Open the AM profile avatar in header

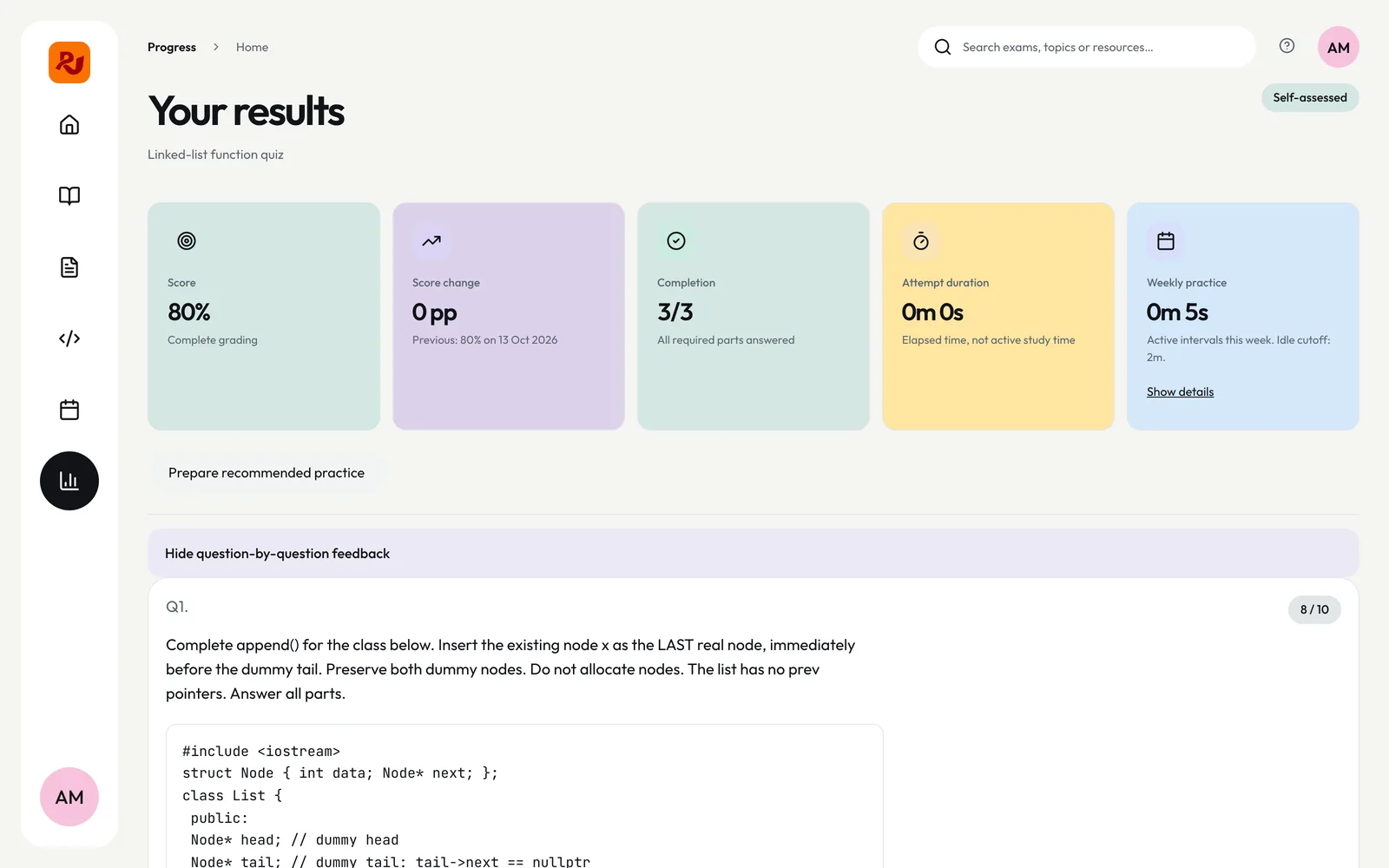click(x=1339, y=47)
